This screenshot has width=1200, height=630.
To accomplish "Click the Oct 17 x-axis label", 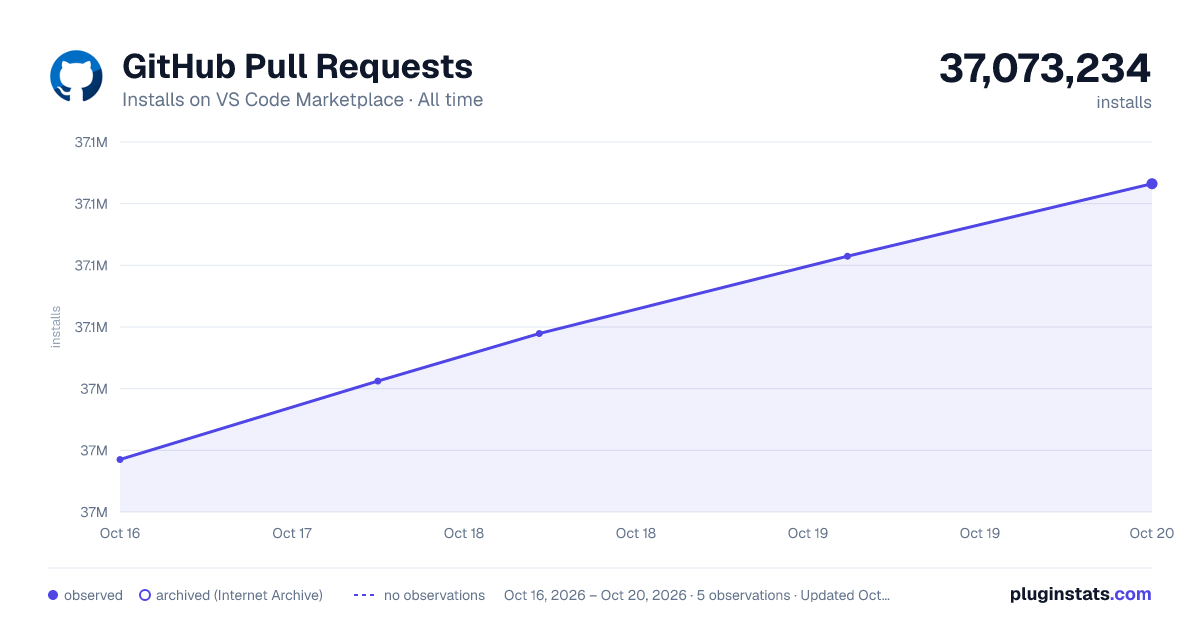I will click(292, 533).
